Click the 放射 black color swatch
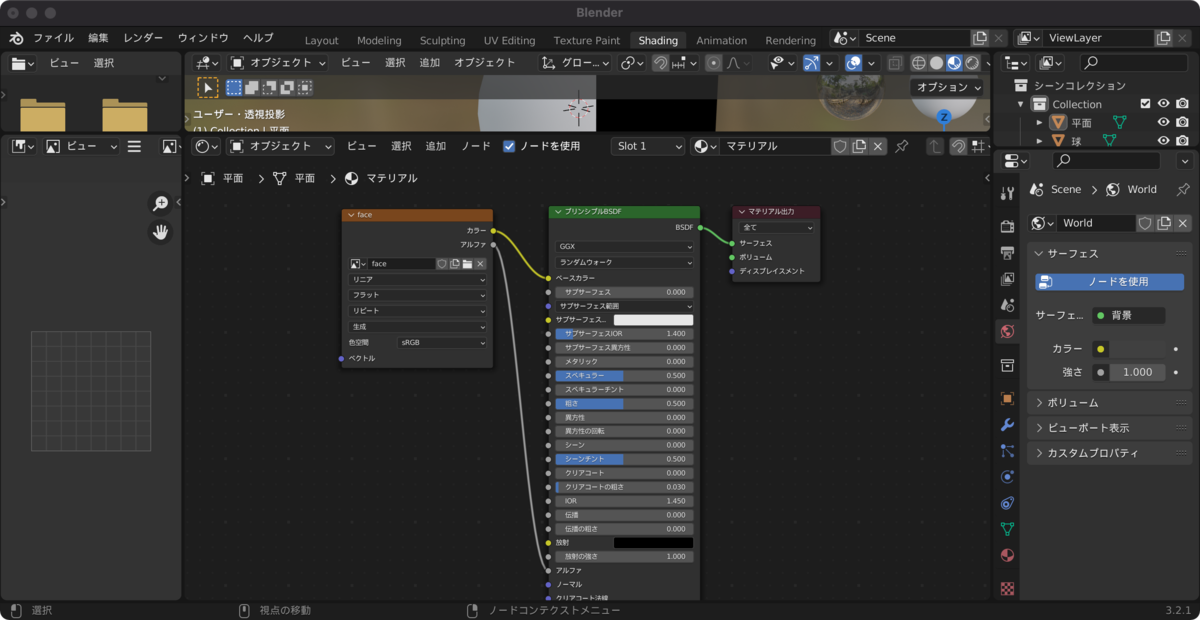 (653, 542)
